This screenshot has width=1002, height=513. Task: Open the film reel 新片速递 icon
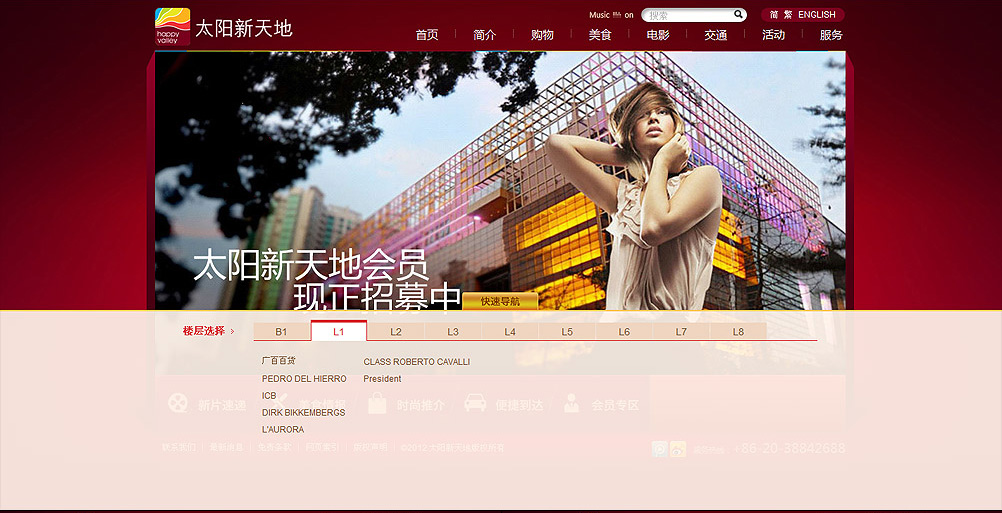178,404
